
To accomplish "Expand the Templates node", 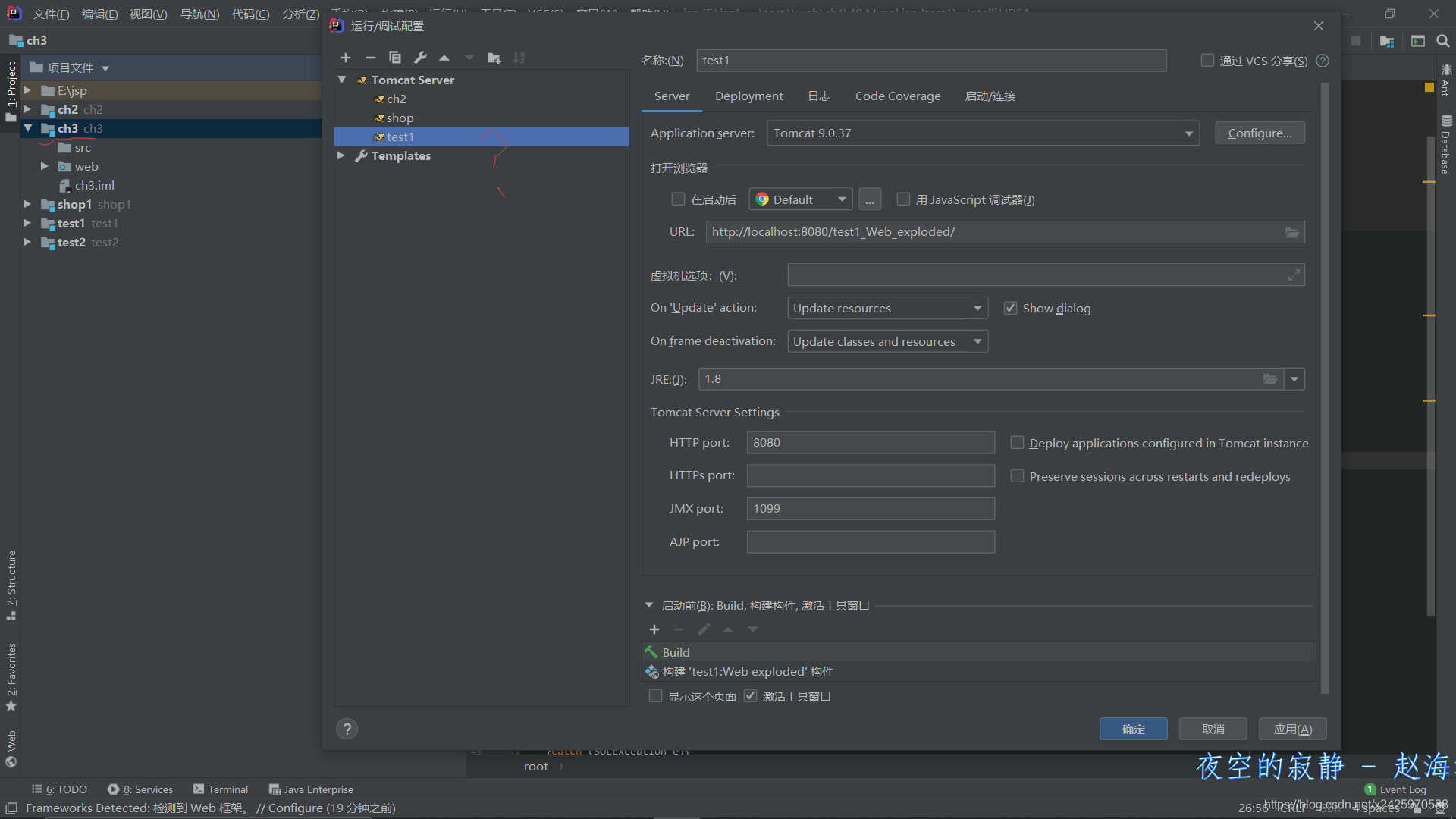I will [341, 155].
